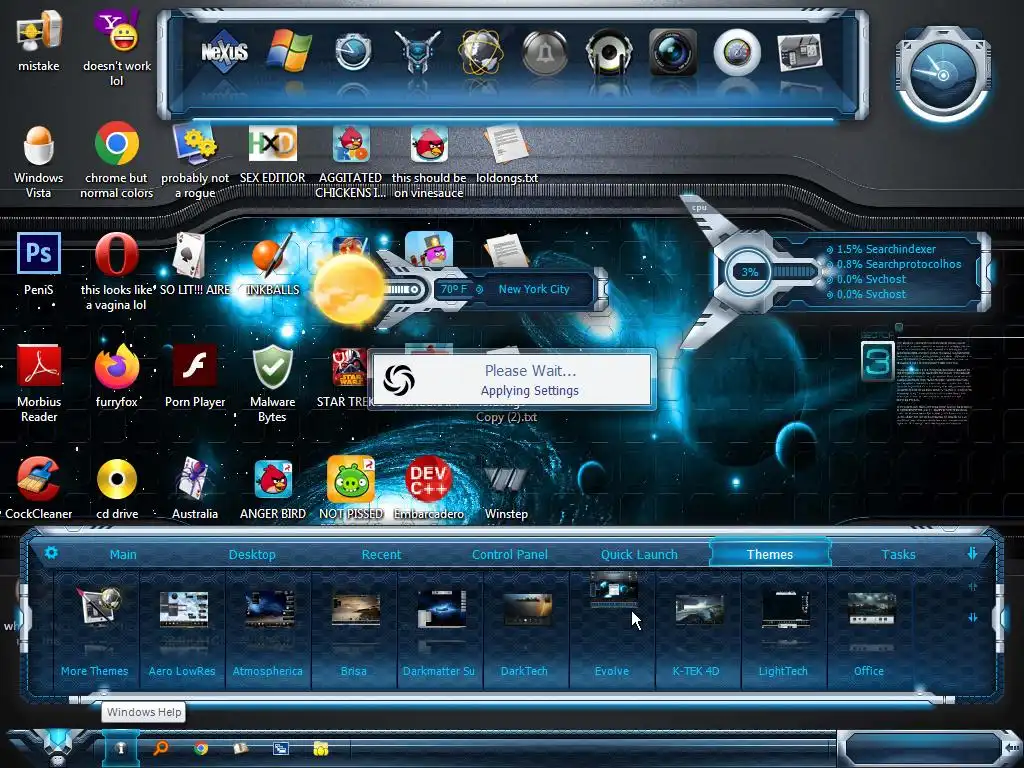This screenshot has height=768, width=1024.
Task: Click the Searchindexer CPU entry
Action: pyautogui.click(x=886, y=249)
